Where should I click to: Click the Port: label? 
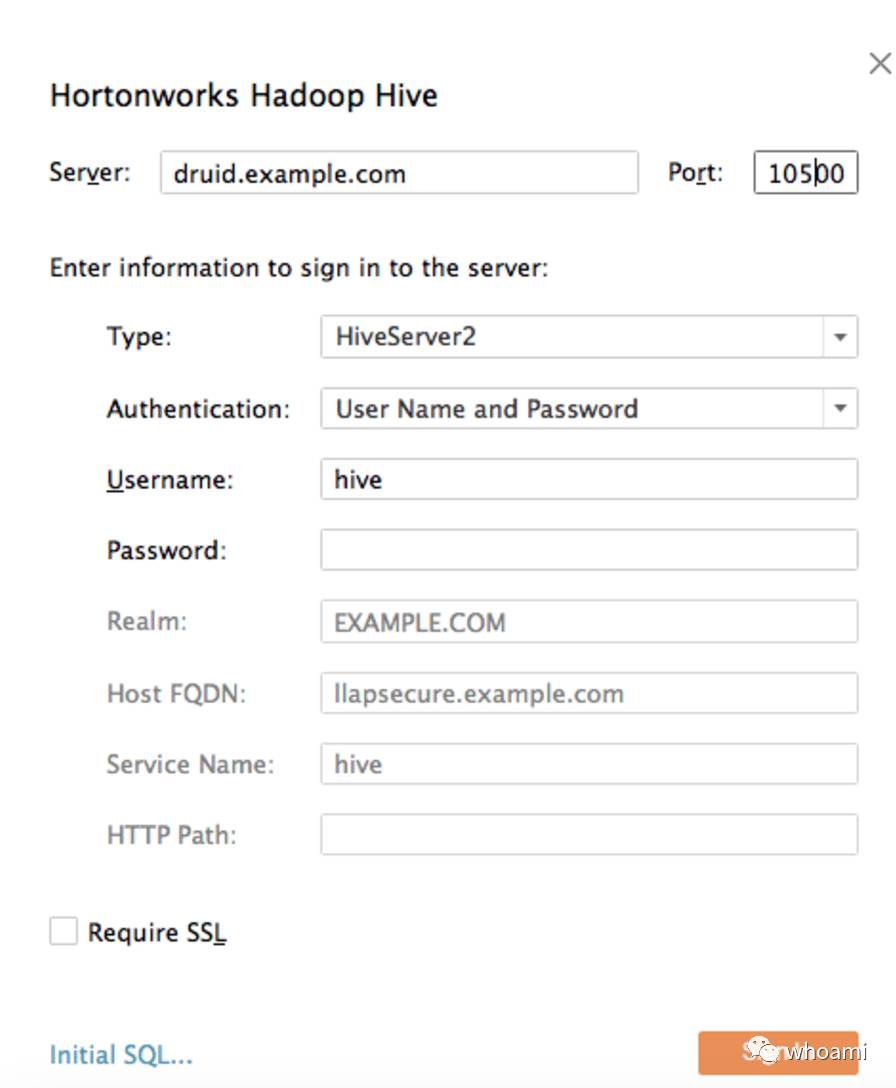[x=695, y=173]
